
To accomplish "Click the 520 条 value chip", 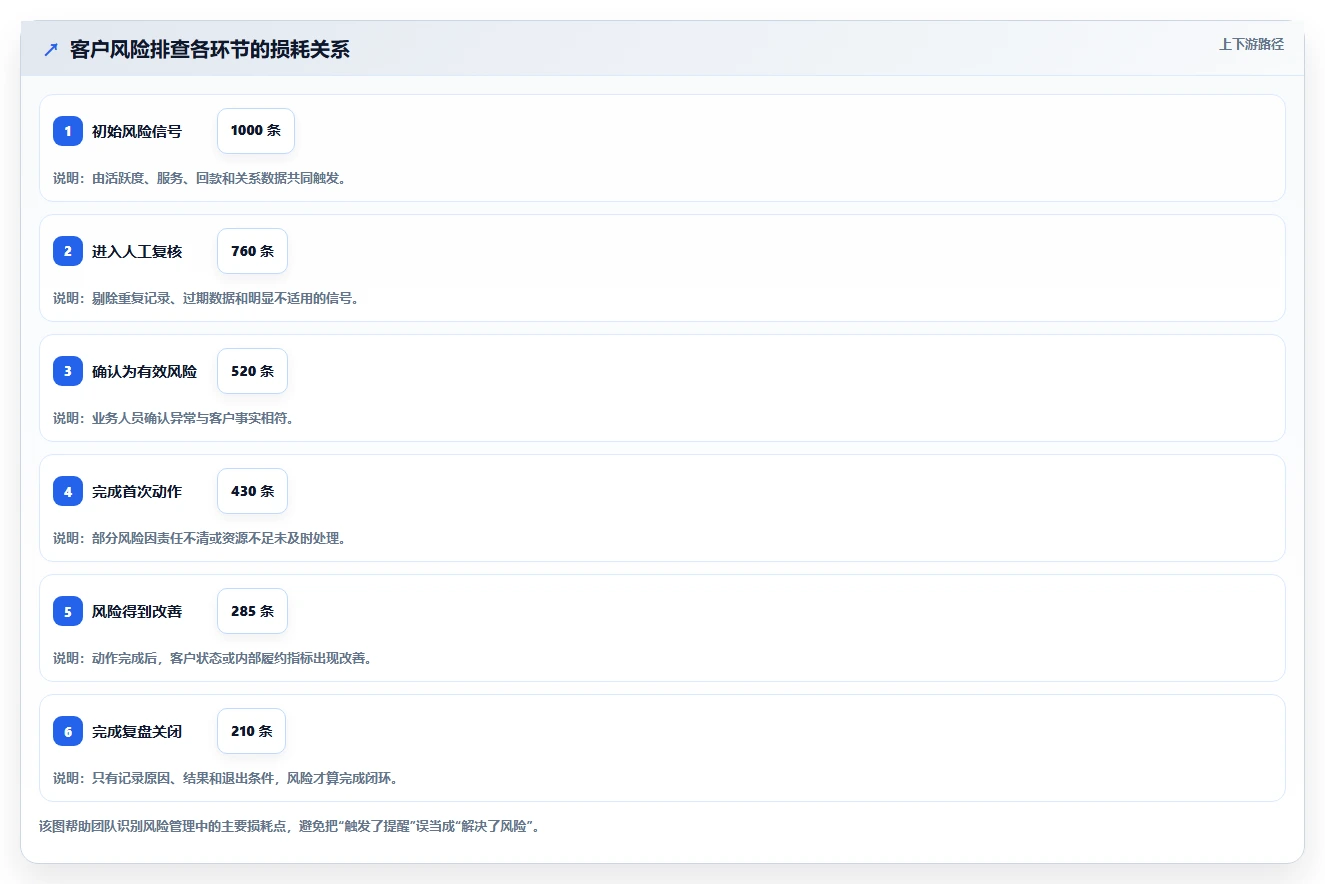I will (252, 371).
